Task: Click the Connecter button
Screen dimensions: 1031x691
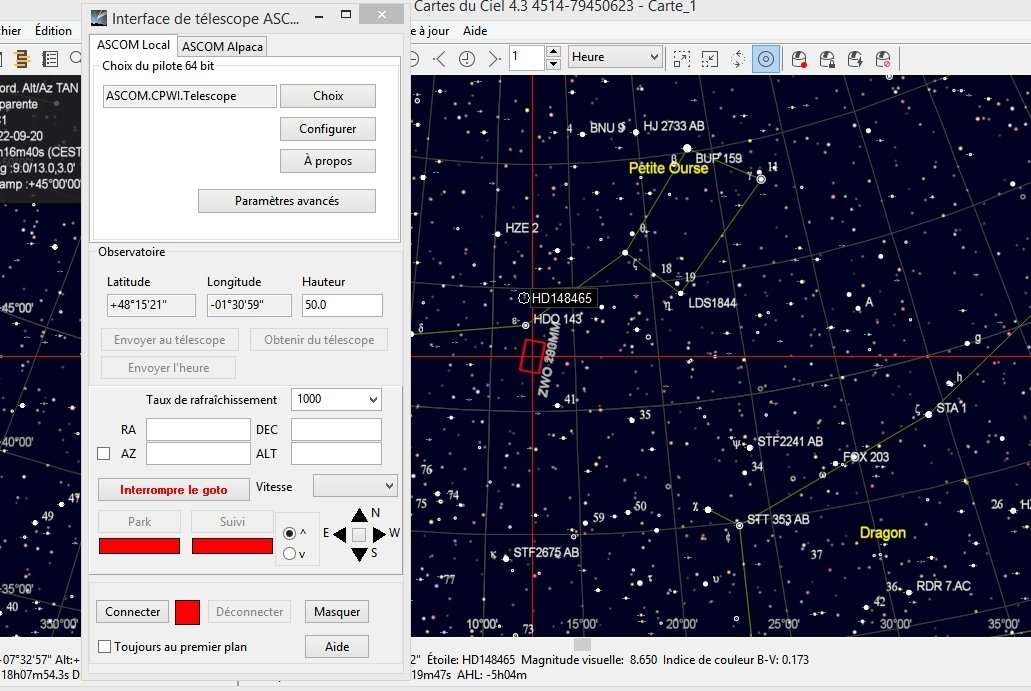Action: pyautogui.click(x=133, y=612)
